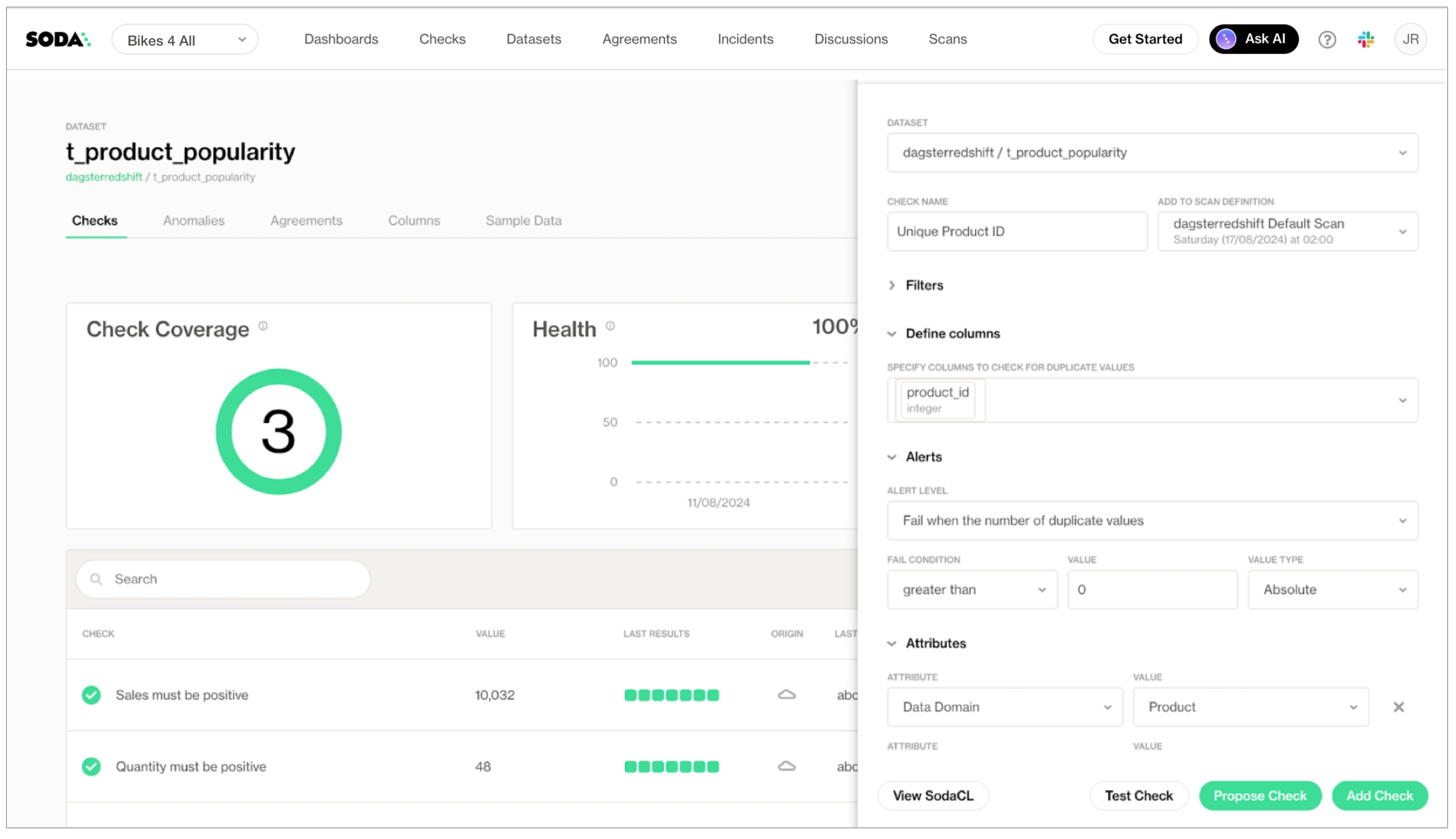Remove the Data Domain attribute row
1456x839 pixels.
click(x=1398, y=707)
